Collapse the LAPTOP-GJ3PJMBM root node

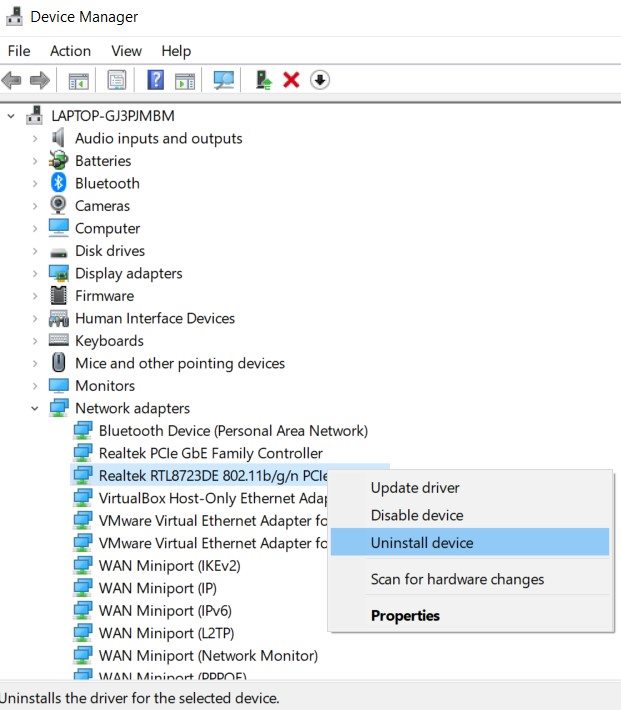pos(11,116)
